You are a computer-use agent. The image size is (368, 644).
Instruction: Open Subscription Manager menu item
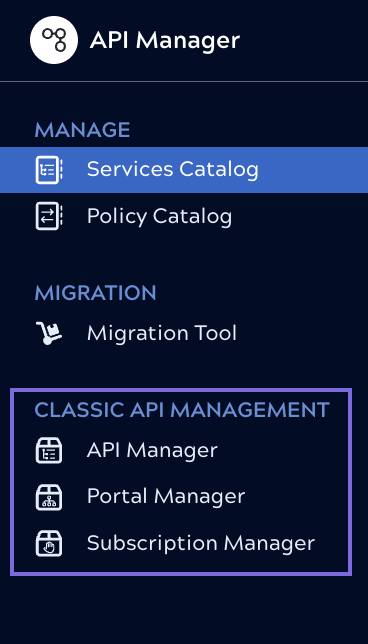coord(201,543)
